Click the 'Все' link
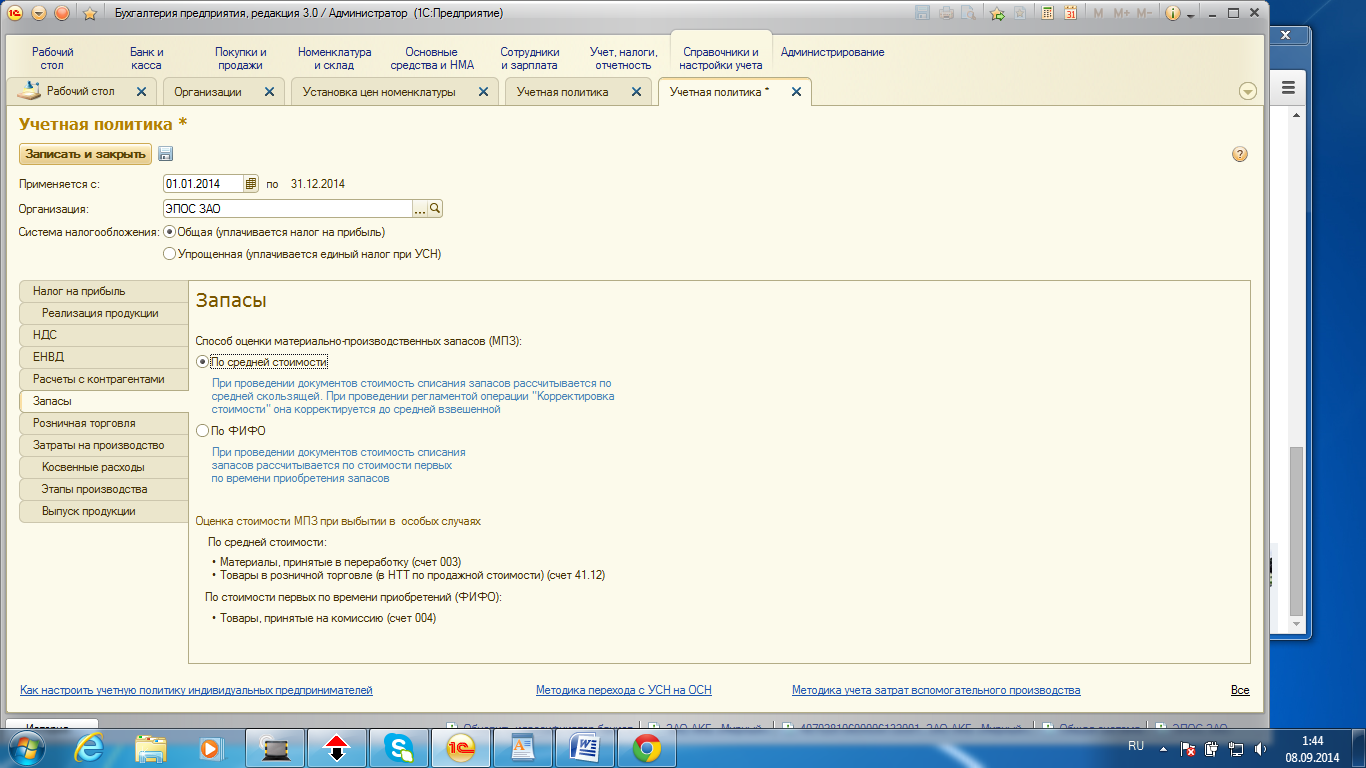 tap(1240, 690)
